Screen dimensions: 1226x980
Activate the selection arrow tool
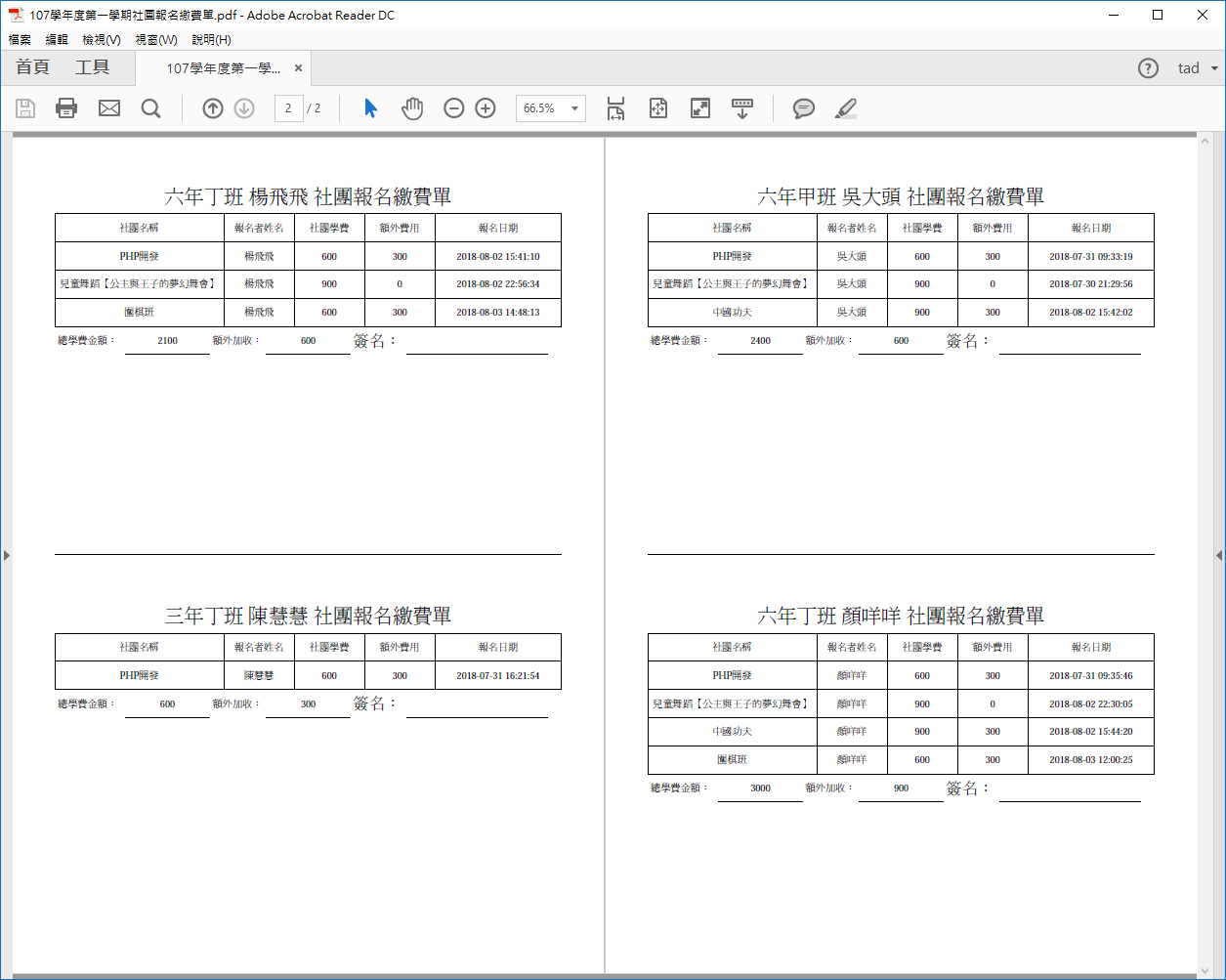click(x=370, y=108)
